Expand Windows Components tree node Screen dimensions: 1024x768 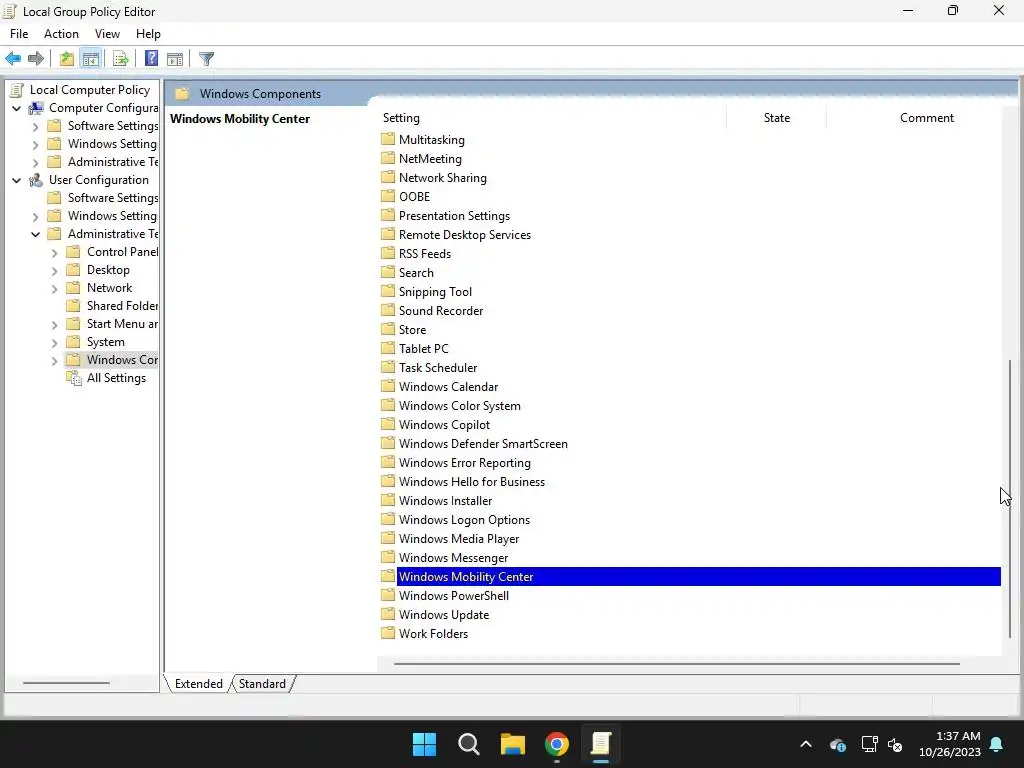pos(54,360)
